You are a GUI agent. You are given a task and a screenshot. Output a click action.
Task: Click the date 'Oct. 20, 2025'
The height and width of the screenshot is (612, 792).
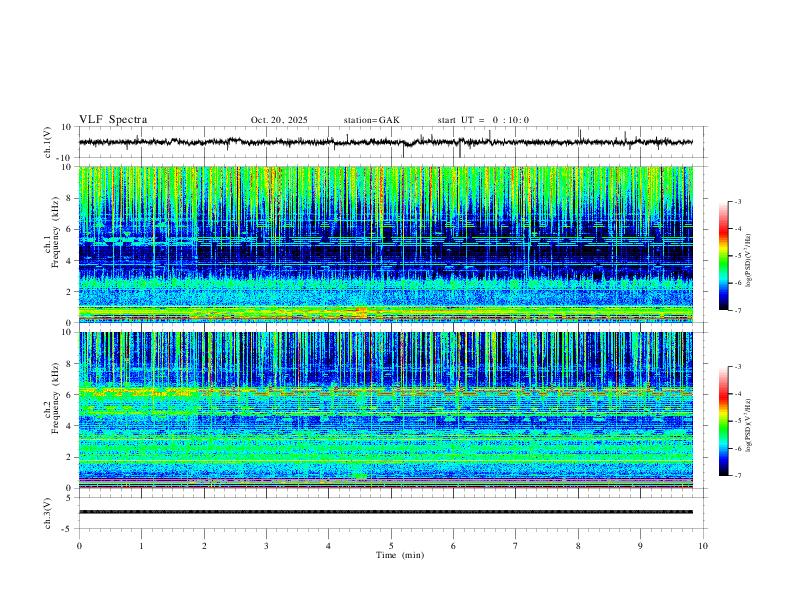pyautogui.click(x=279, y=120)
